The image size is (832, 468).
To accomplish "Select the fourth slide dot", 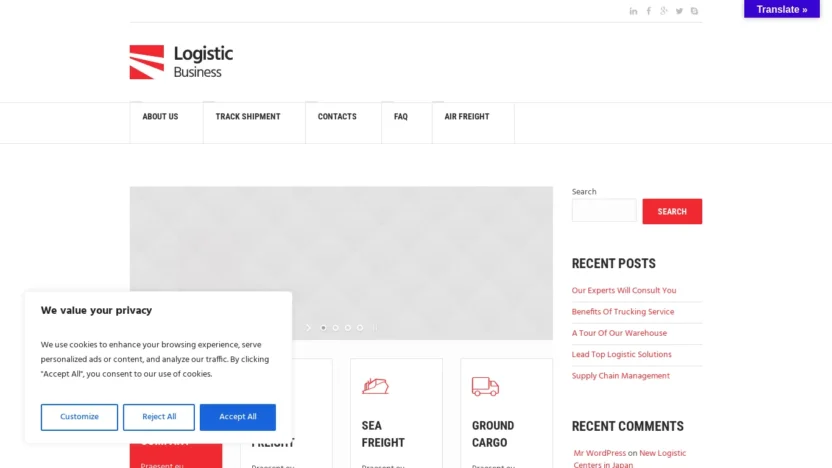I will pos(360,328).
